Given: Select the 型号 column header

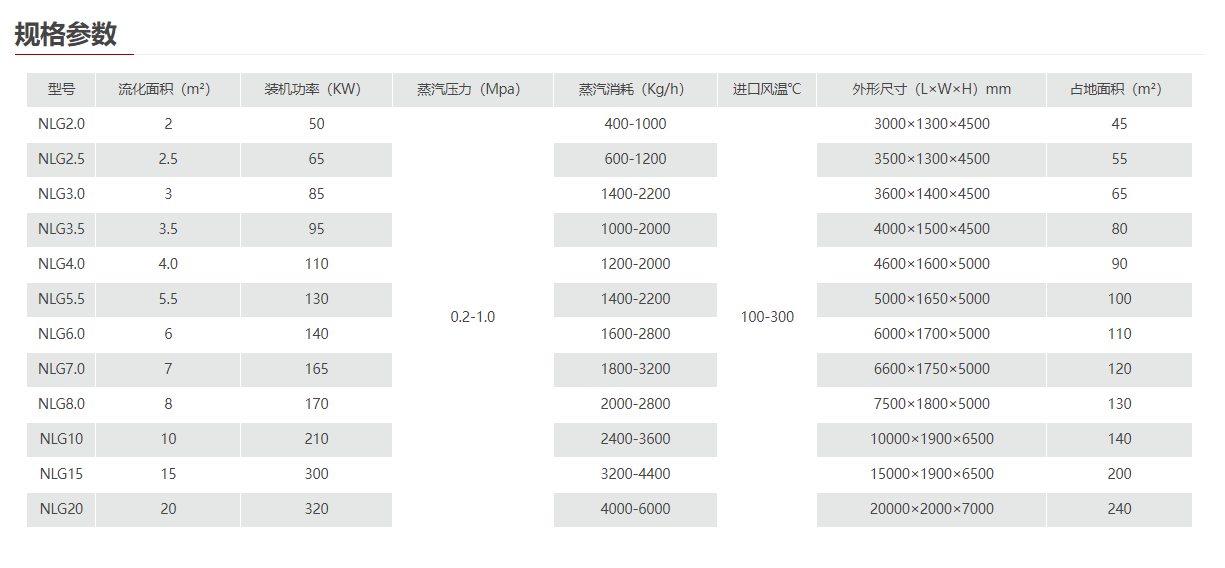Looking at the screenshot, I should (x=61, y=89).
